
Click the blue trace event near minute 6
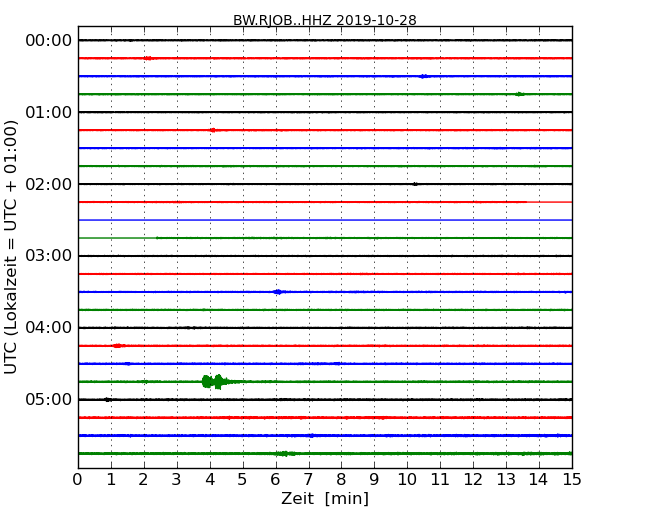(278, 292)
